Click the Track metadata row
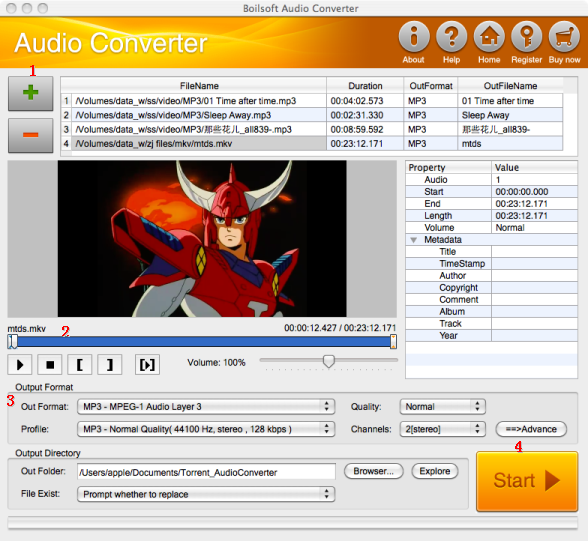This screenshot has height=541, width=588. pos(492,324)
